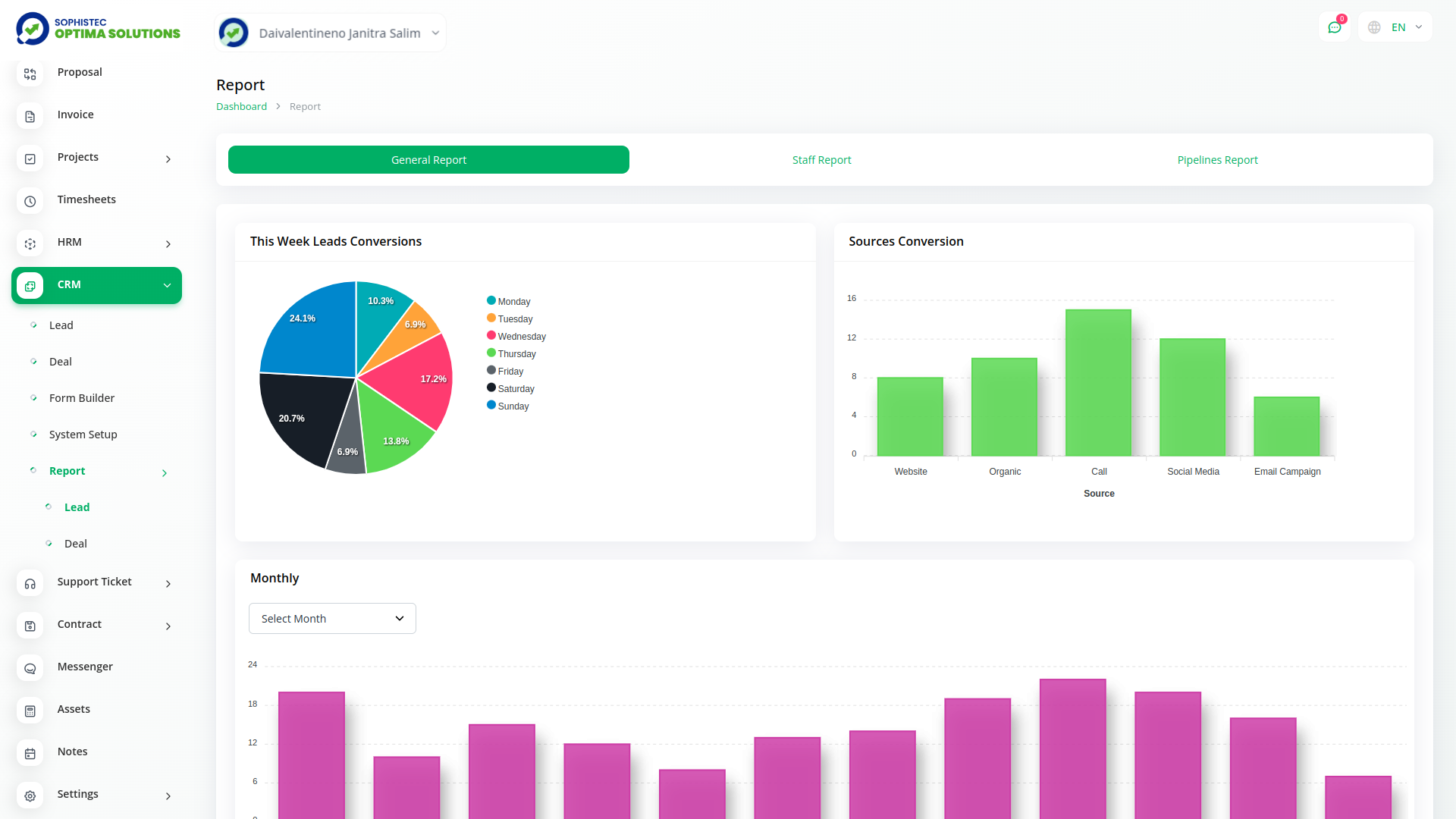Image resolution: width=1456 pixels, height=819 pixels.
Task: Toggle the Sunday legend entry
Action: (507, 406)
